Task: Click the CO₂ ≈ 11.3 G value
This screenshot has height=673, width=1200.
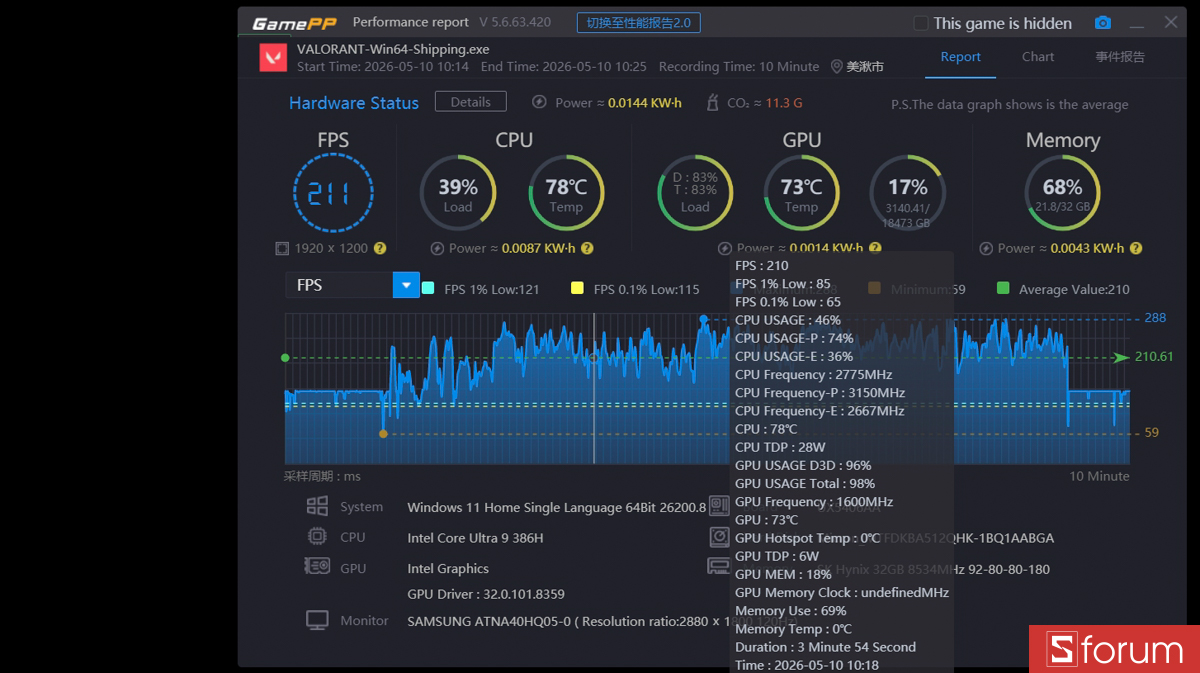Action: (x=764, y=103)
